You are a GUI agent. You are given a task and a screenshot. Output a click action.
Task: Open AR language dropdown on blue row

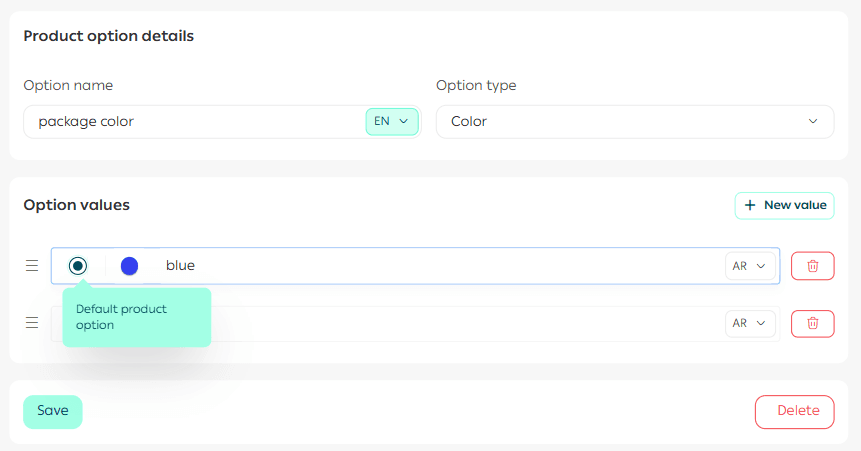click(749, 266)
